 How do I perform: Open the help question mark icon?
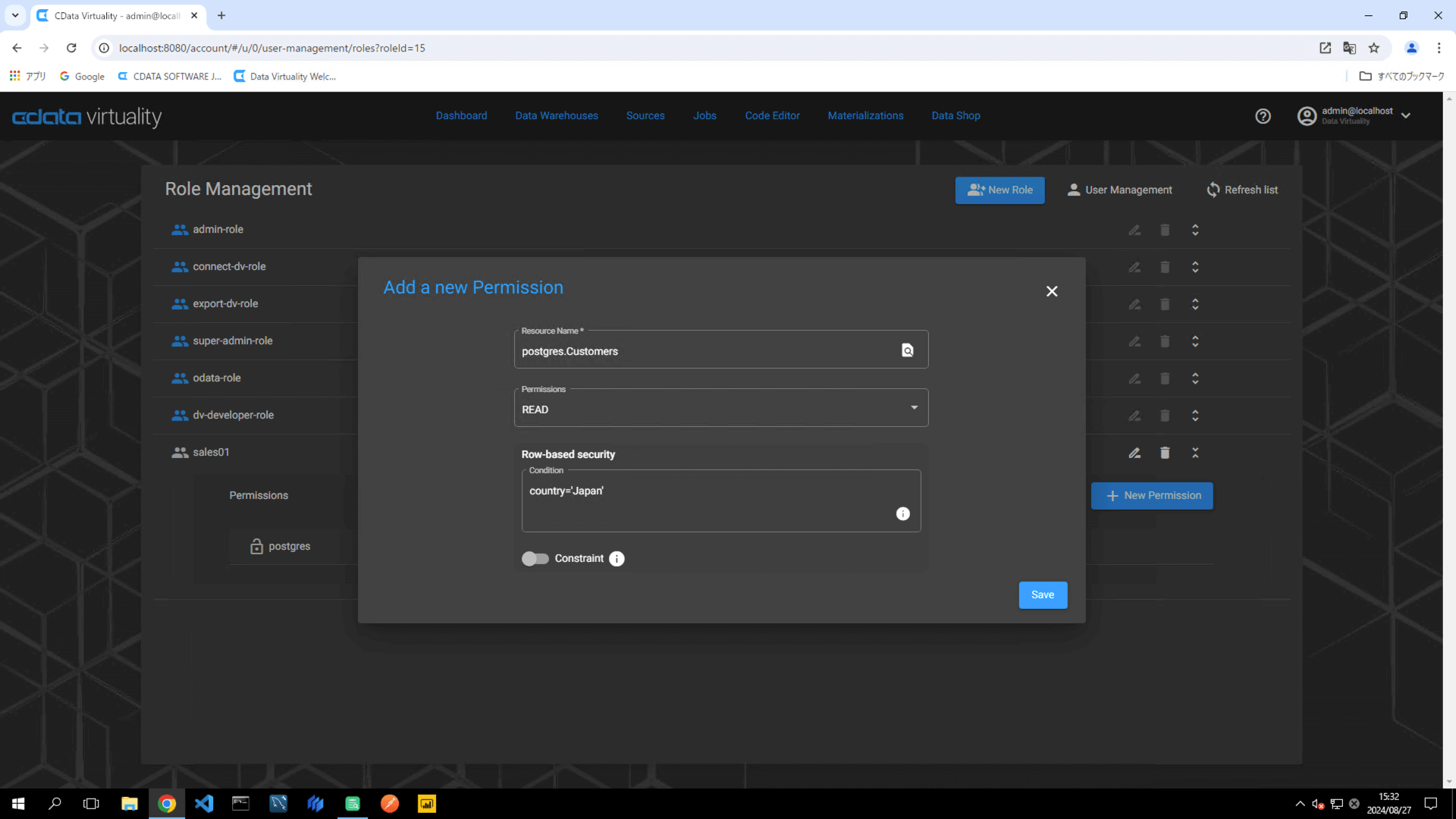[1263, 116]
